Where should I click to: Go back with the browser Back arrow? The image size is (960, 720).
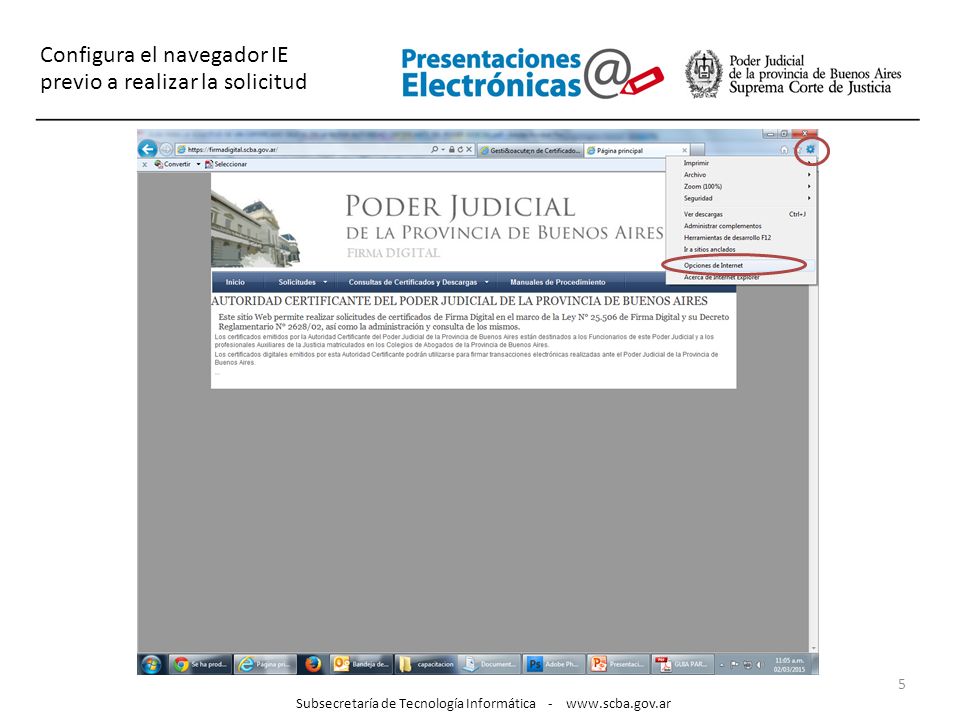click(148, 149)
